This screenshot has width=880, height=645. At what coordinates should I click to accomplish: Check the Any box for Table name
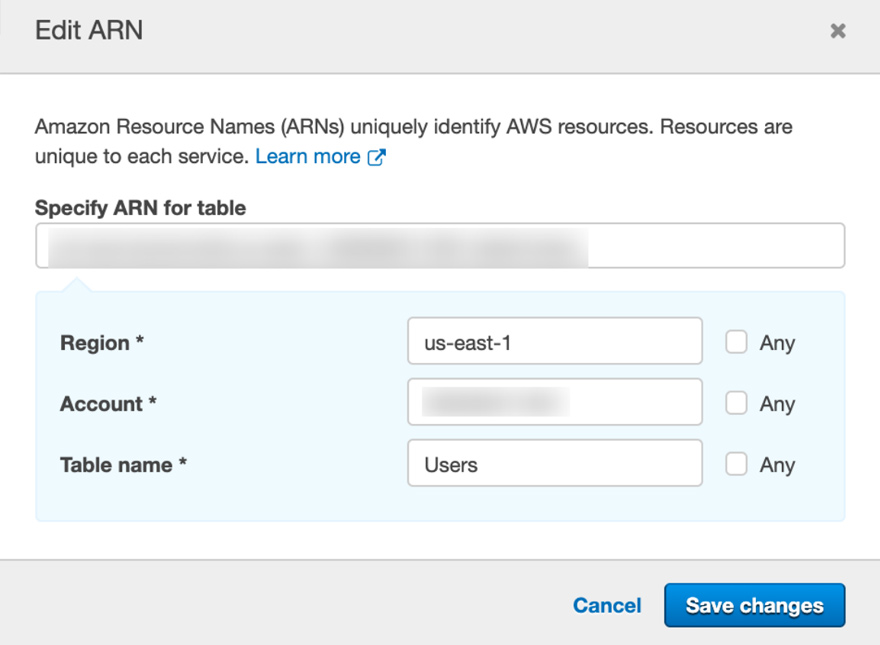tap(736, 464)
